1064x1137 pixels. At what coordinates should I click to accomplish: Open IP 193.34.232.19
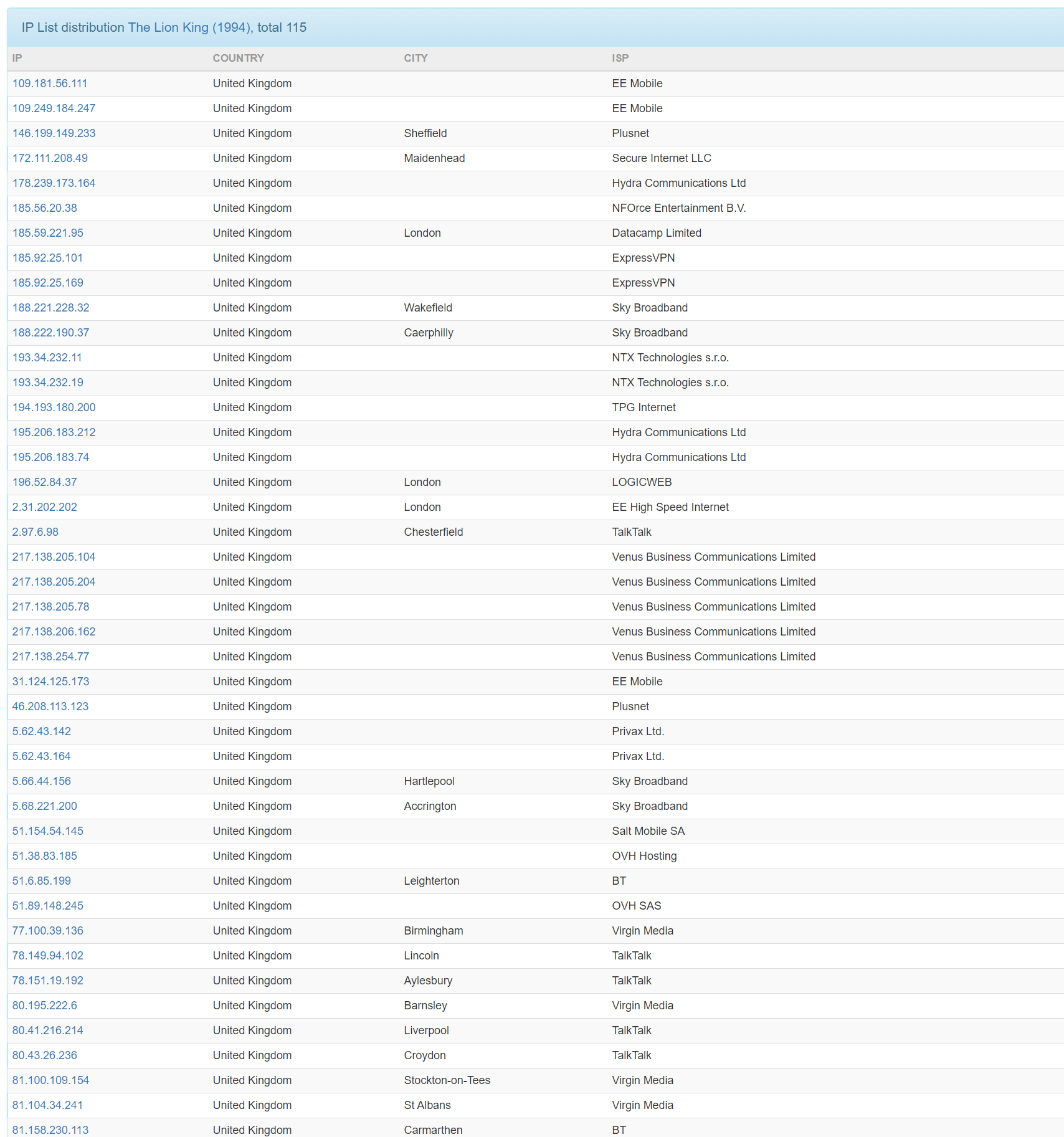coord(48,383)
